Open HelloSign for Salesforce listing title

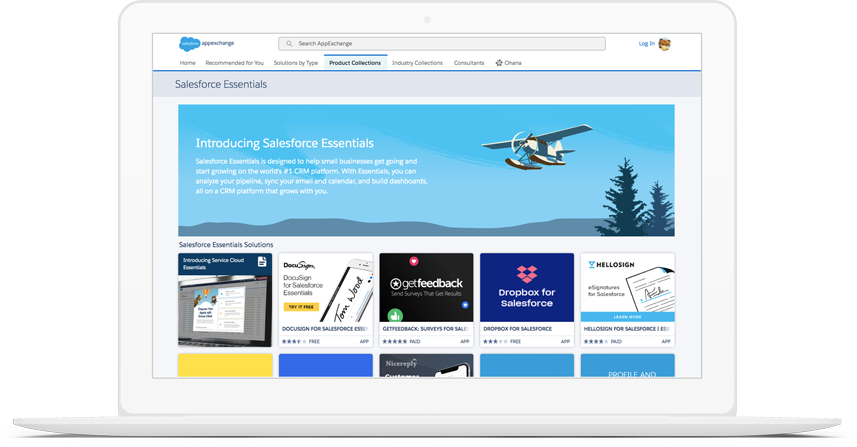click(x=626, y=329)
